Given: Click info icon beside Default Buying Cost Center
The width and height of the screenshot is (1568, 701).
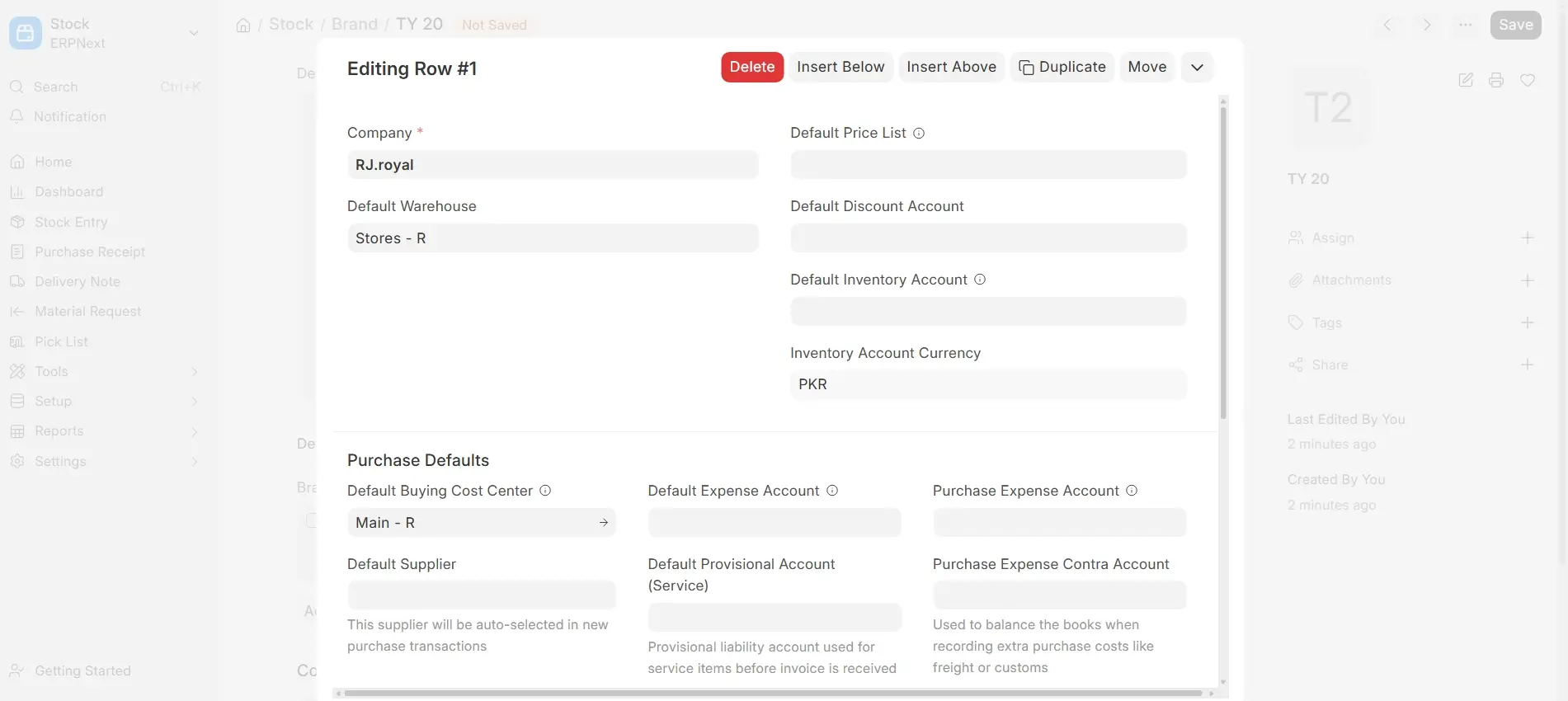Looking at the screenshot, I should tap(545, 491).
